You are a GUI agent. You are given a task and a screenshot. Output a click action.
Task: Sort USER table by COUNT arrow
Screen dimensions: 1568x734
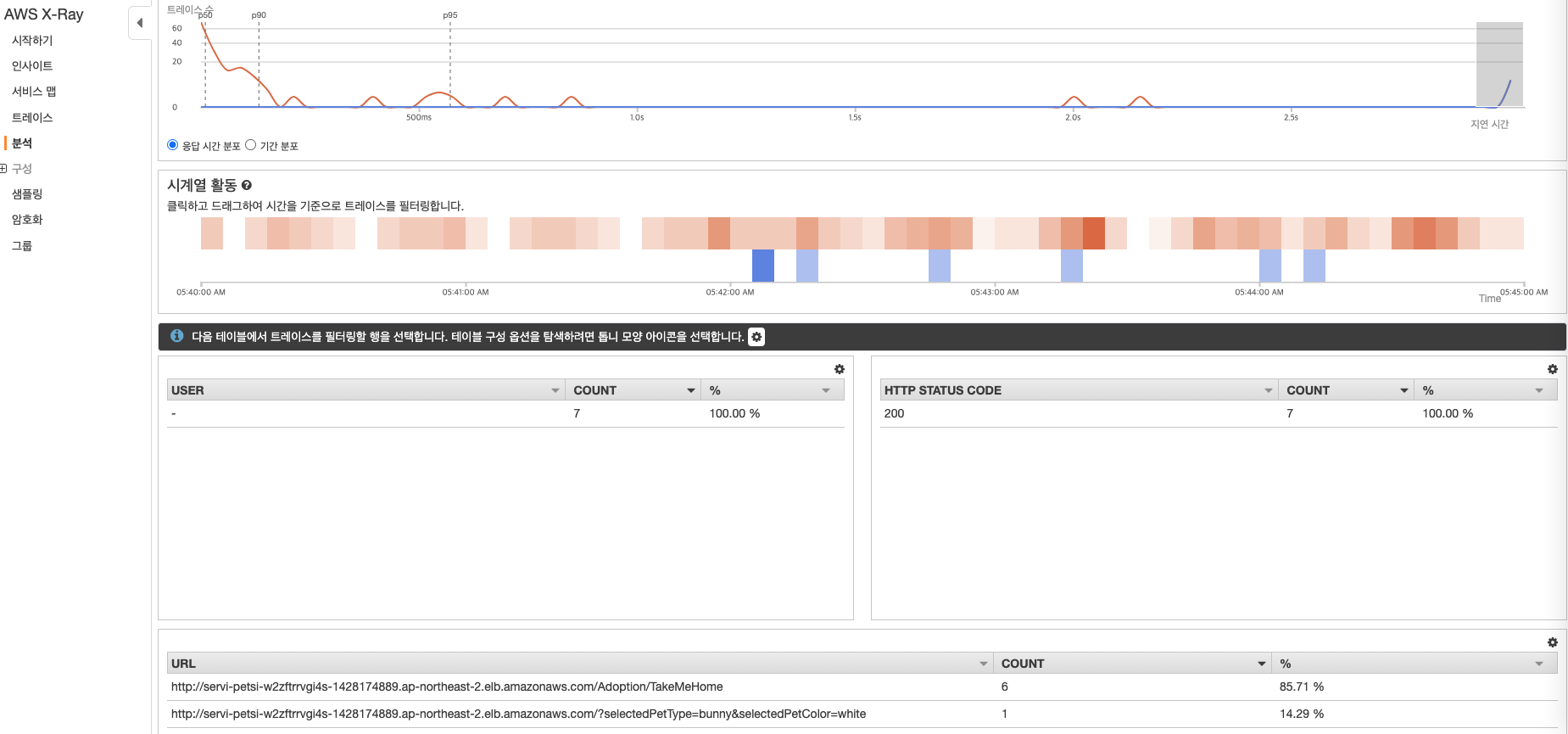click(x=691, y=390)
